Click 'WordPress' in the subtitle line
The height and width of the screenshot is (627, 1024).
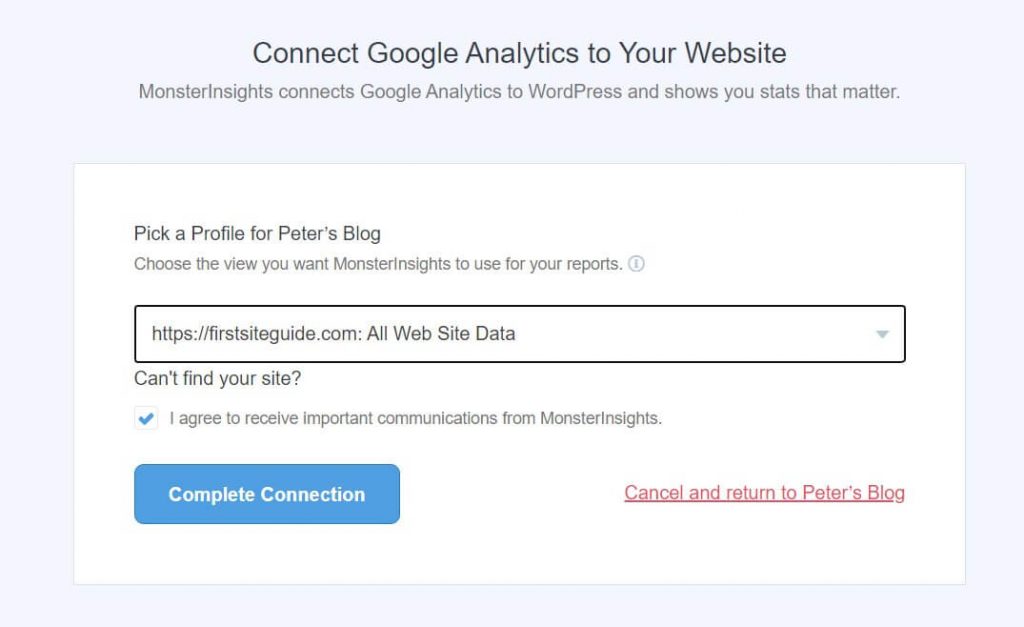pyautogui.click(x=575, y=92)
